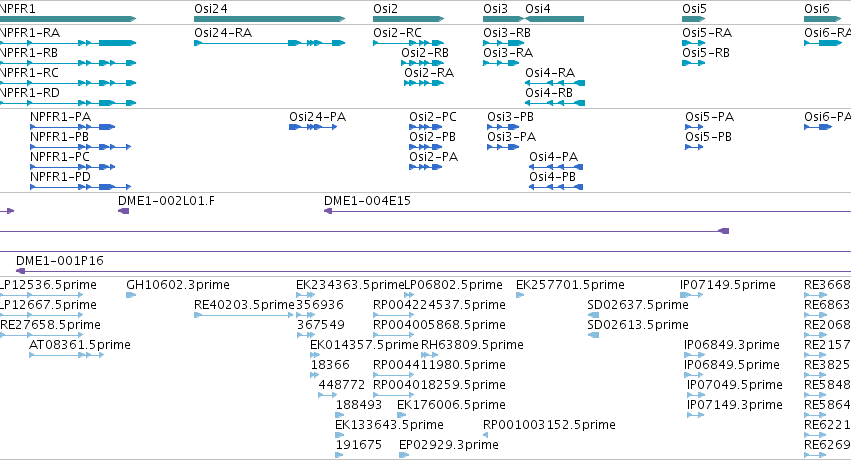
Task: Select the Osi24 gene bar
Action: coord(269,19)
